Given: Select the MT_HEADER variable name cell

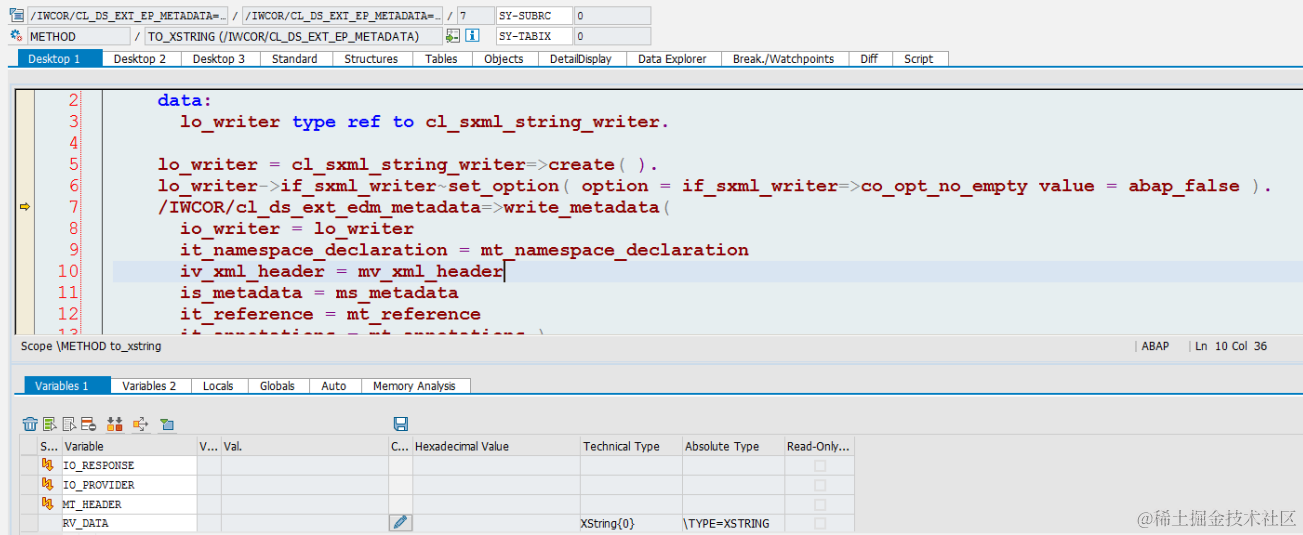Looking at the screenshot, I should point(129,504).
